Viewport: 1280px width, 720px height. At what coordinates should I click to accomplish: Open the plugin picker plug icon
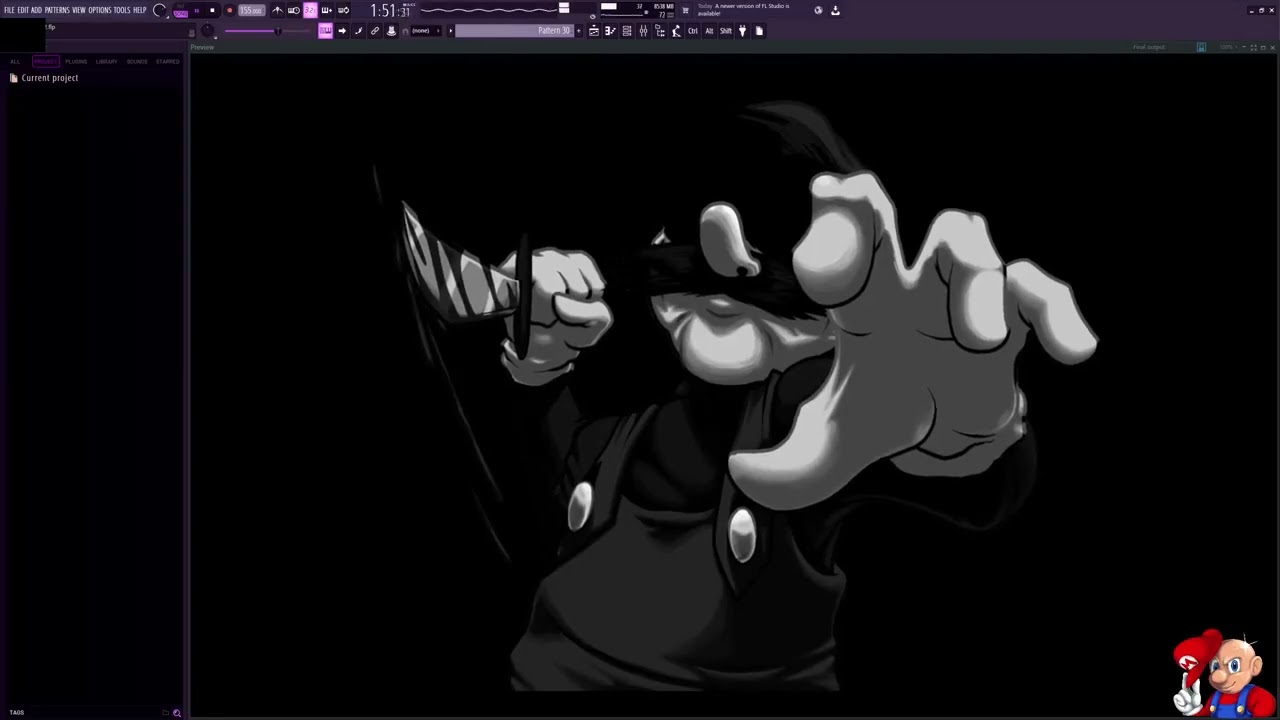pos(742,31)
